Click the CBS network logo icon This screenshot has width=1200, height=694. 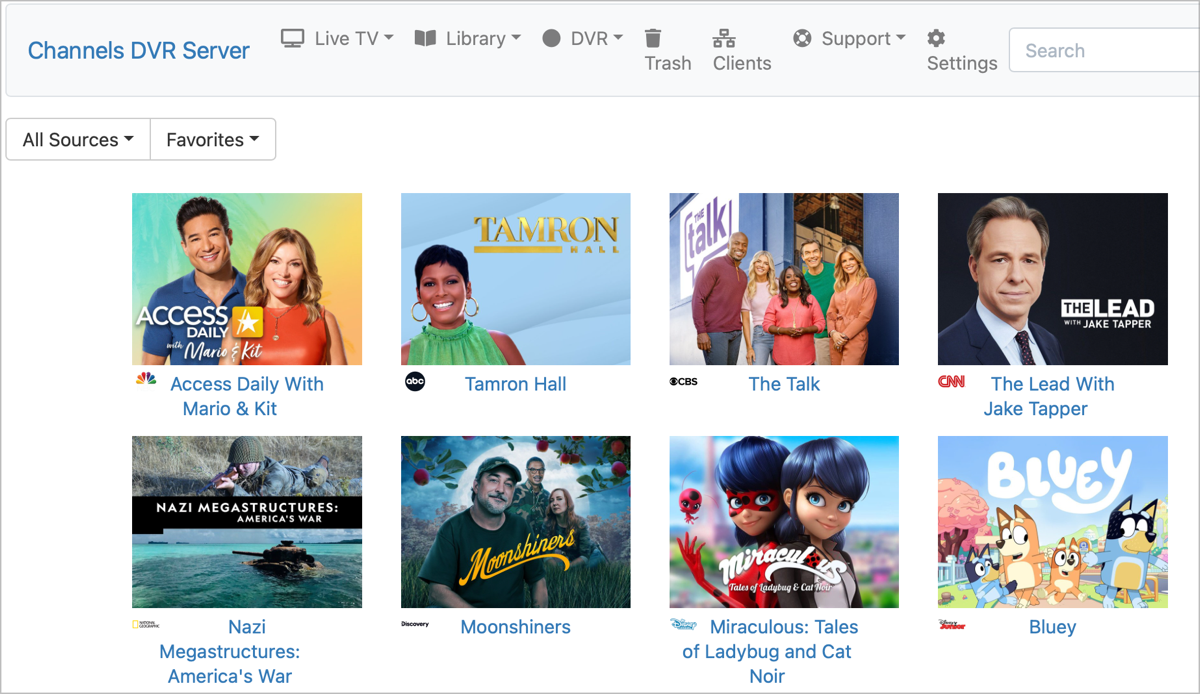[x=684, y=381]
